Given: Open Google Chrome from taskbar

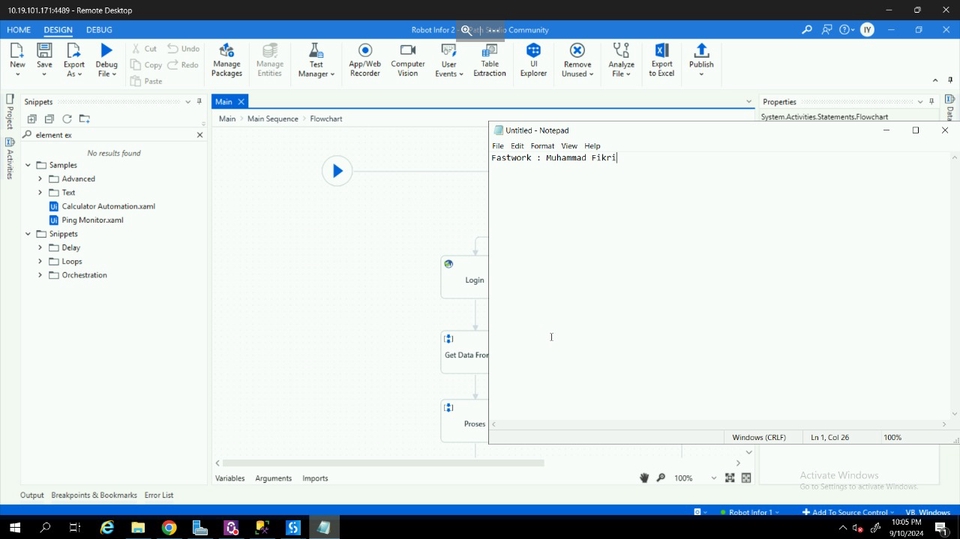Looking at the screenshot, I should [169, 527].
